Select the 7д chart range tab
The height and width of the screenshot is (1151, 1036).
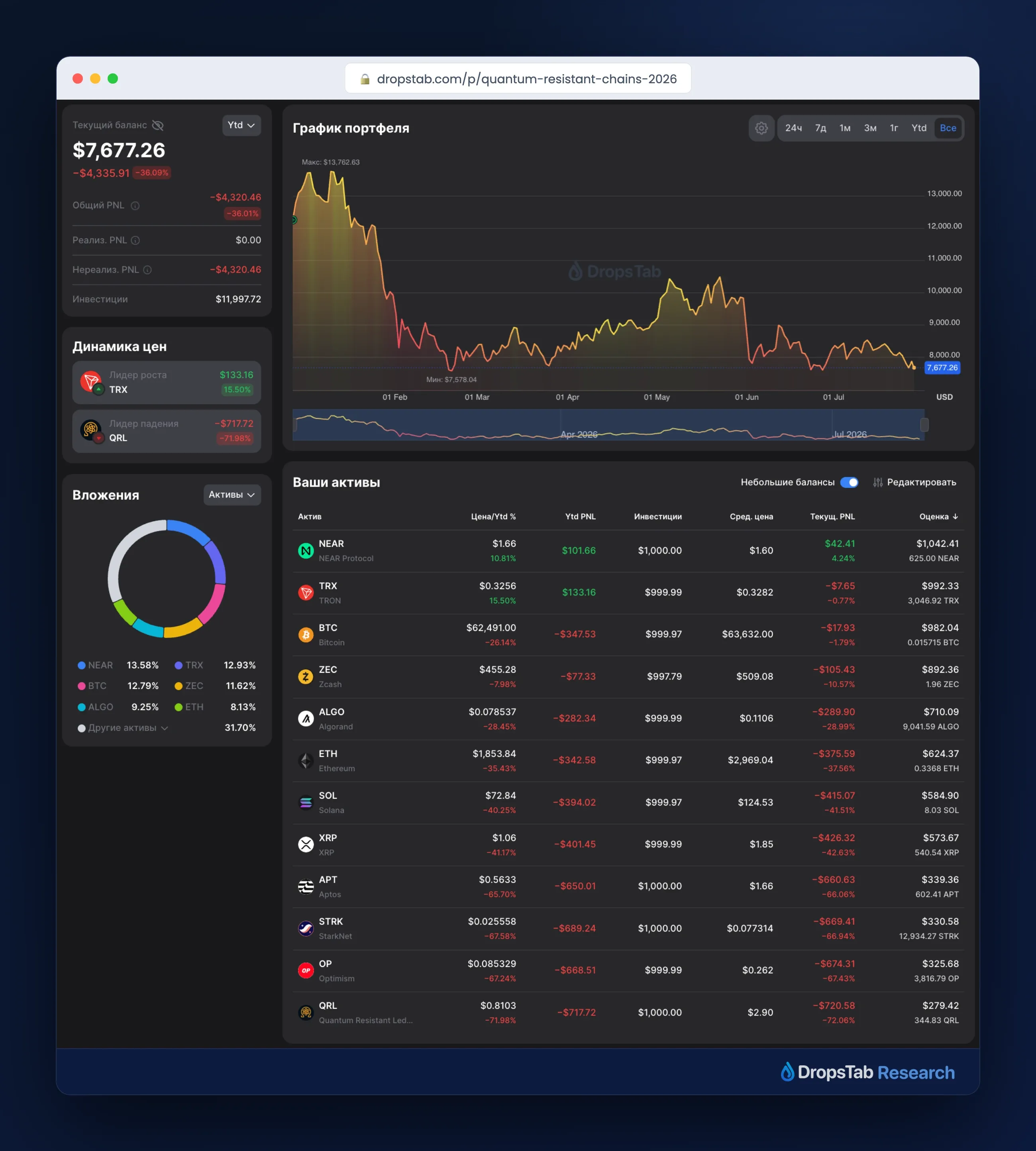pyautogui.click(x=820, y=128)
